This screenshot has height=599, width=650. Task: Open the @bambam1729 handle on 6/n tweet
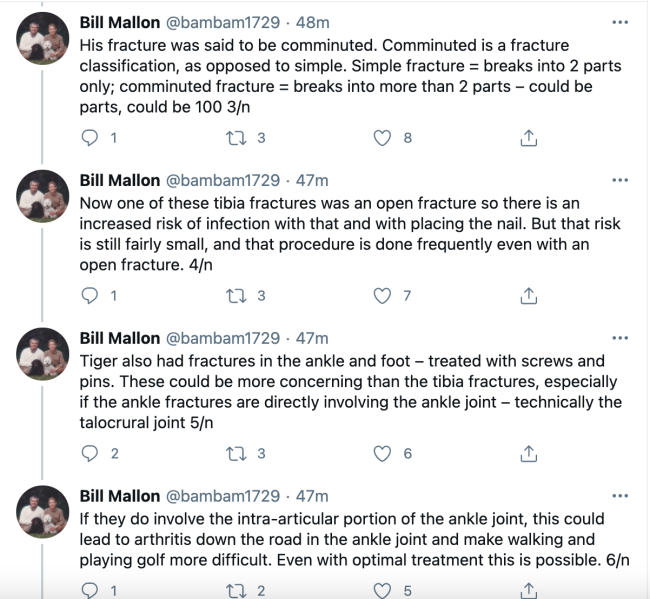pos(222,496)
